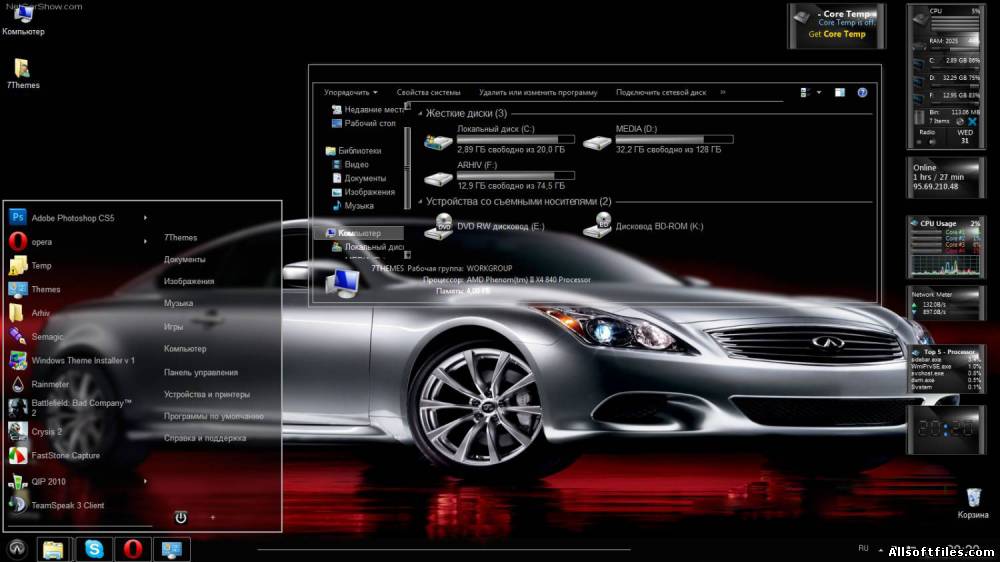1000x562 pixels.
Task: Click Удалить или изменить программу
Action: pos(538,92)
